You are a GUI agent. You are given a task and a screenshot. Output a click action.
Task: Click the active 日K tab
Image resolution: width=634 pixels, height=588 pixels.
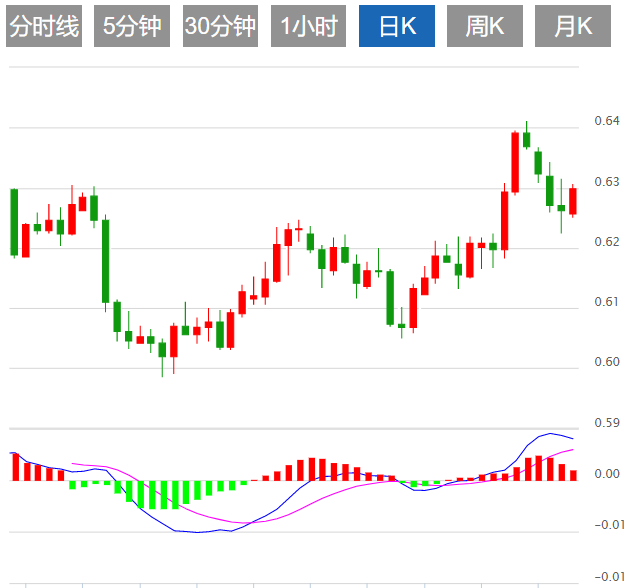pos(397,27)
